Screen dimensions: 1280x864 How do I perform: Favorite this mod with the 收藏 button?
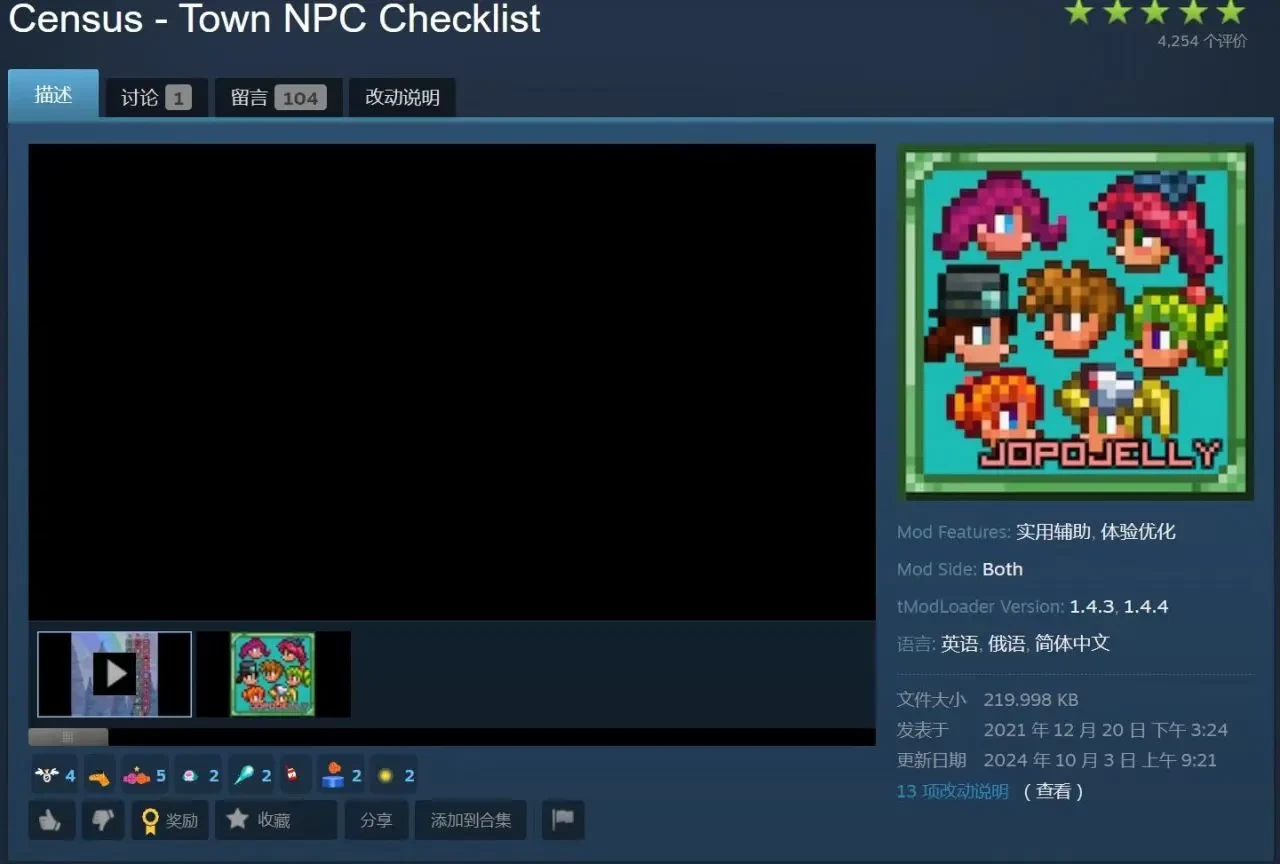point(260,820)
